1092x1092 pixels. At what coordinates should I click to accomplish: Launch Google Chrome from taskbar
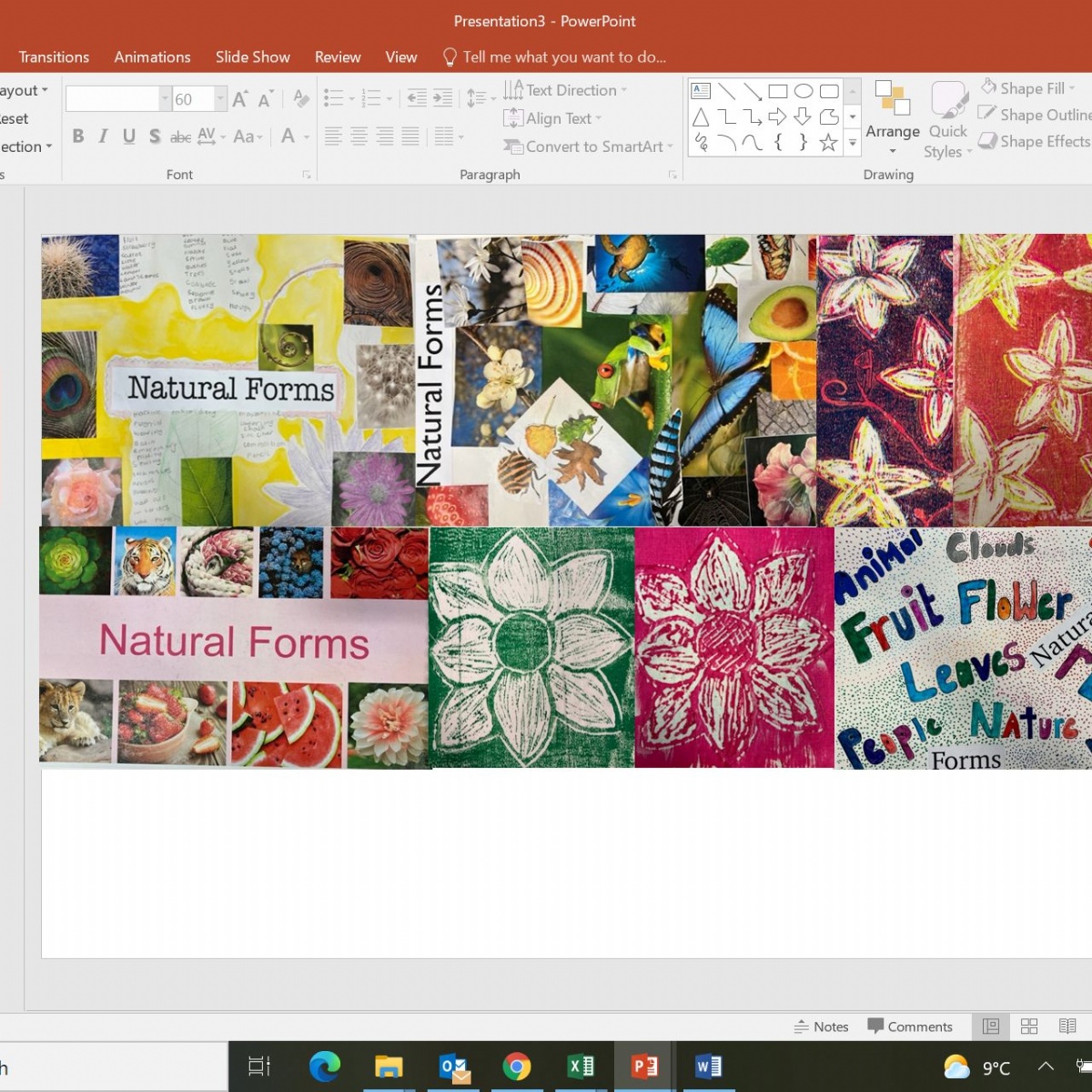(517, 1066)
